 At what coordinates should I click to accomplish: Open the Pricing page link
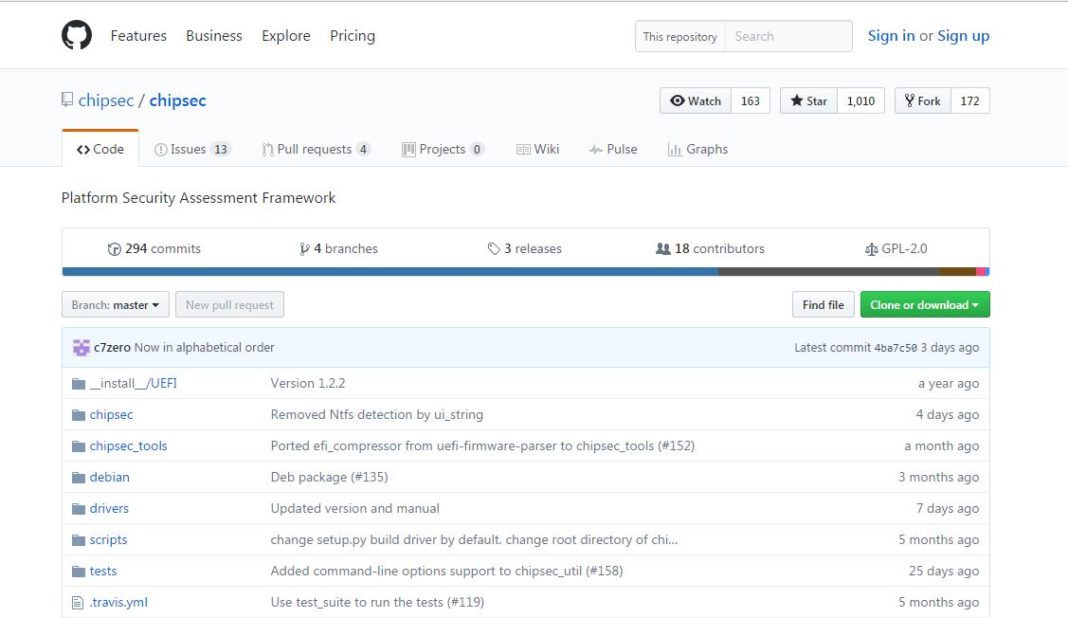pos(352,35)
